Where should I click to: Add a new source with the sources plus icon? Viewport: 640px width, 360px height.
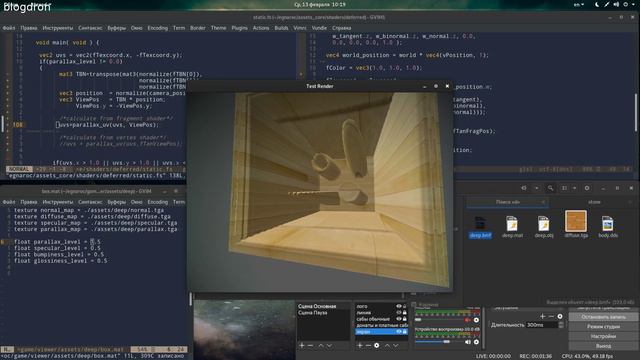(x=360, y=346)
